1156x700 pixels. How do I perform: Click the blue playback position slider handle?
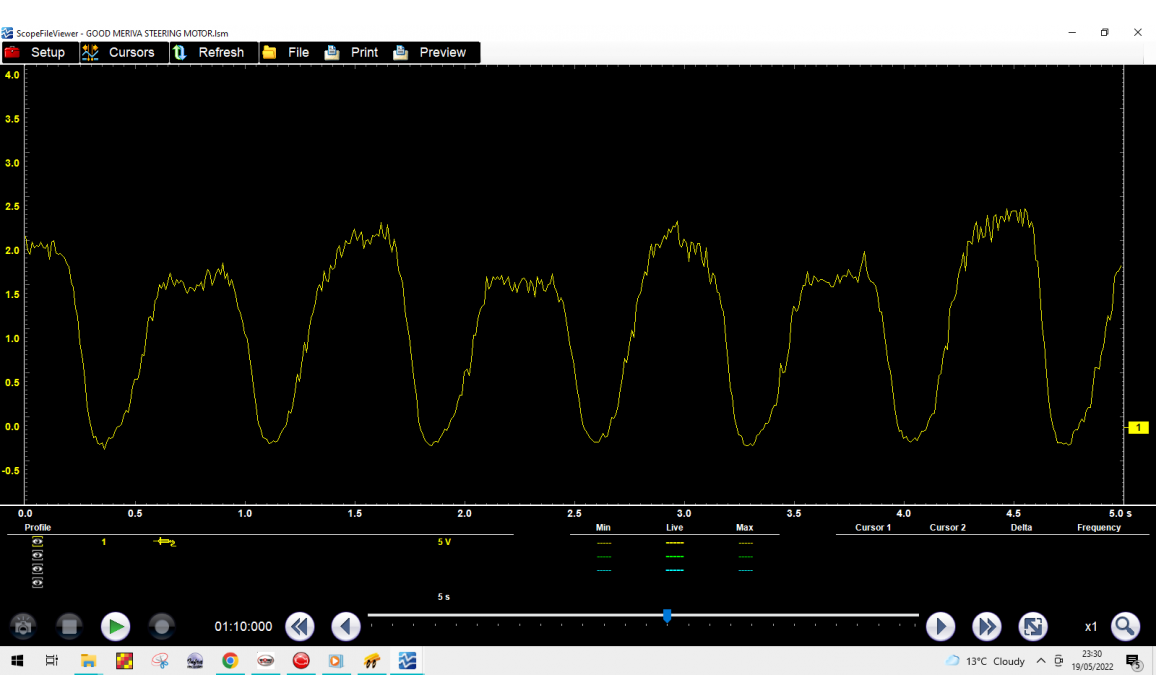tap(667, 616)
